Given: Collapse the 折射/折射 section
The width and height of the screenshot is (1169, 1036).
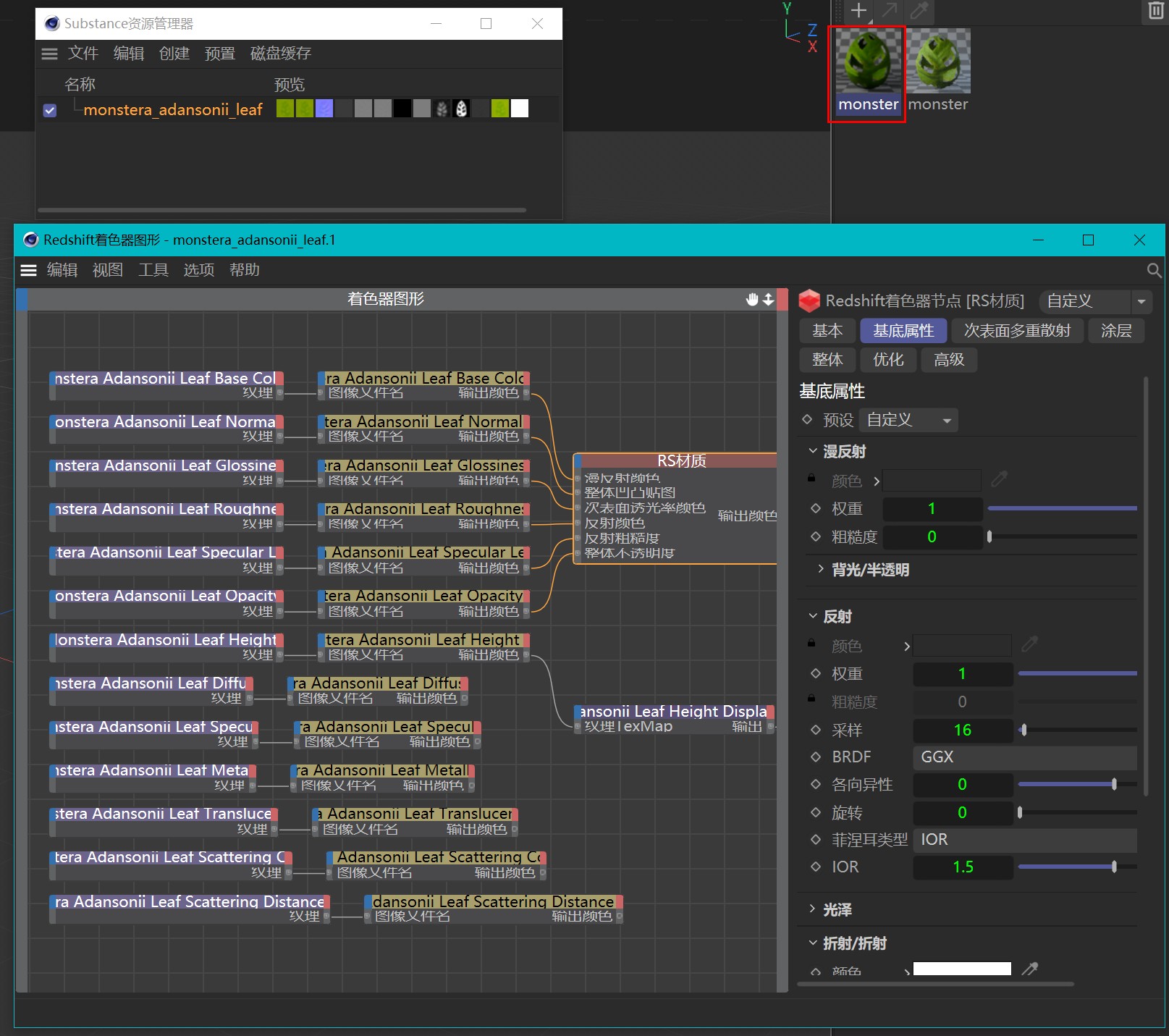Looking at the screenshot, I should (x=813, y=943).
